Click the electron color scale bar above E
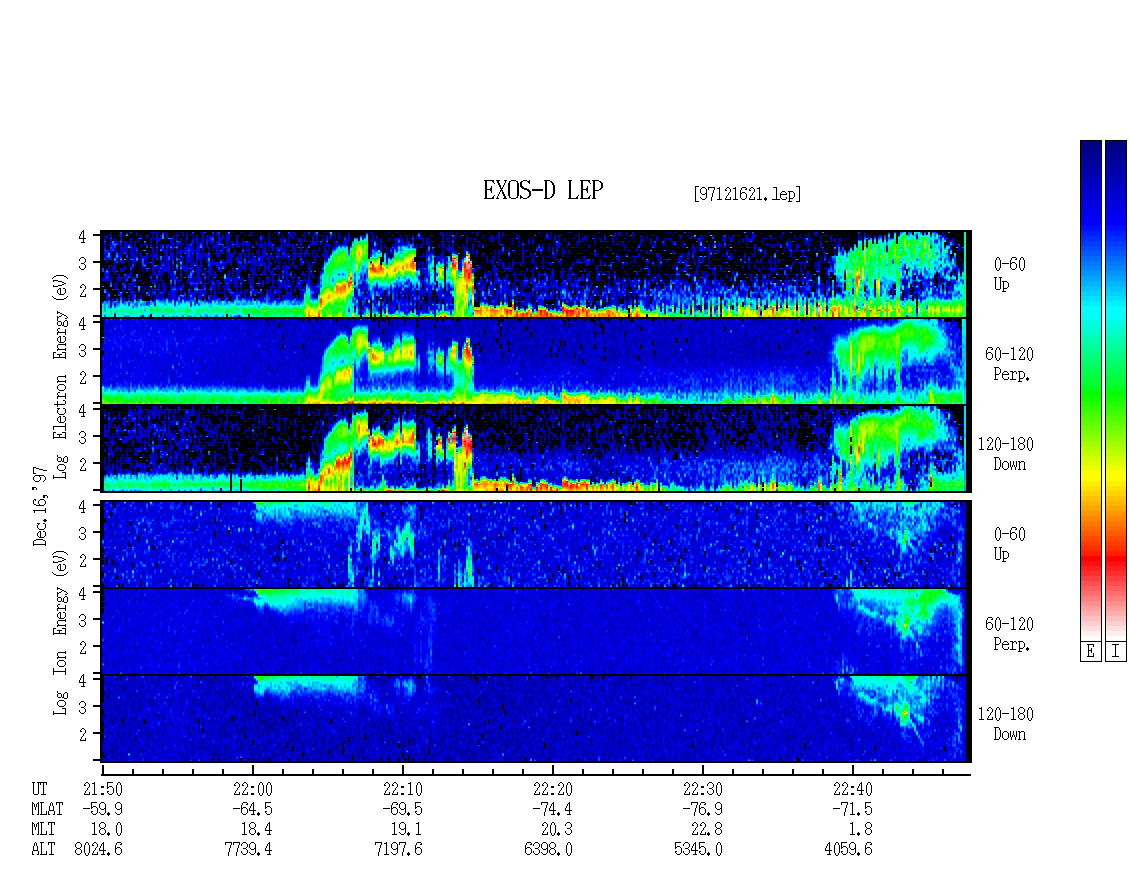This screenshot has width=1130, height=875. [x=1090, y=390]
